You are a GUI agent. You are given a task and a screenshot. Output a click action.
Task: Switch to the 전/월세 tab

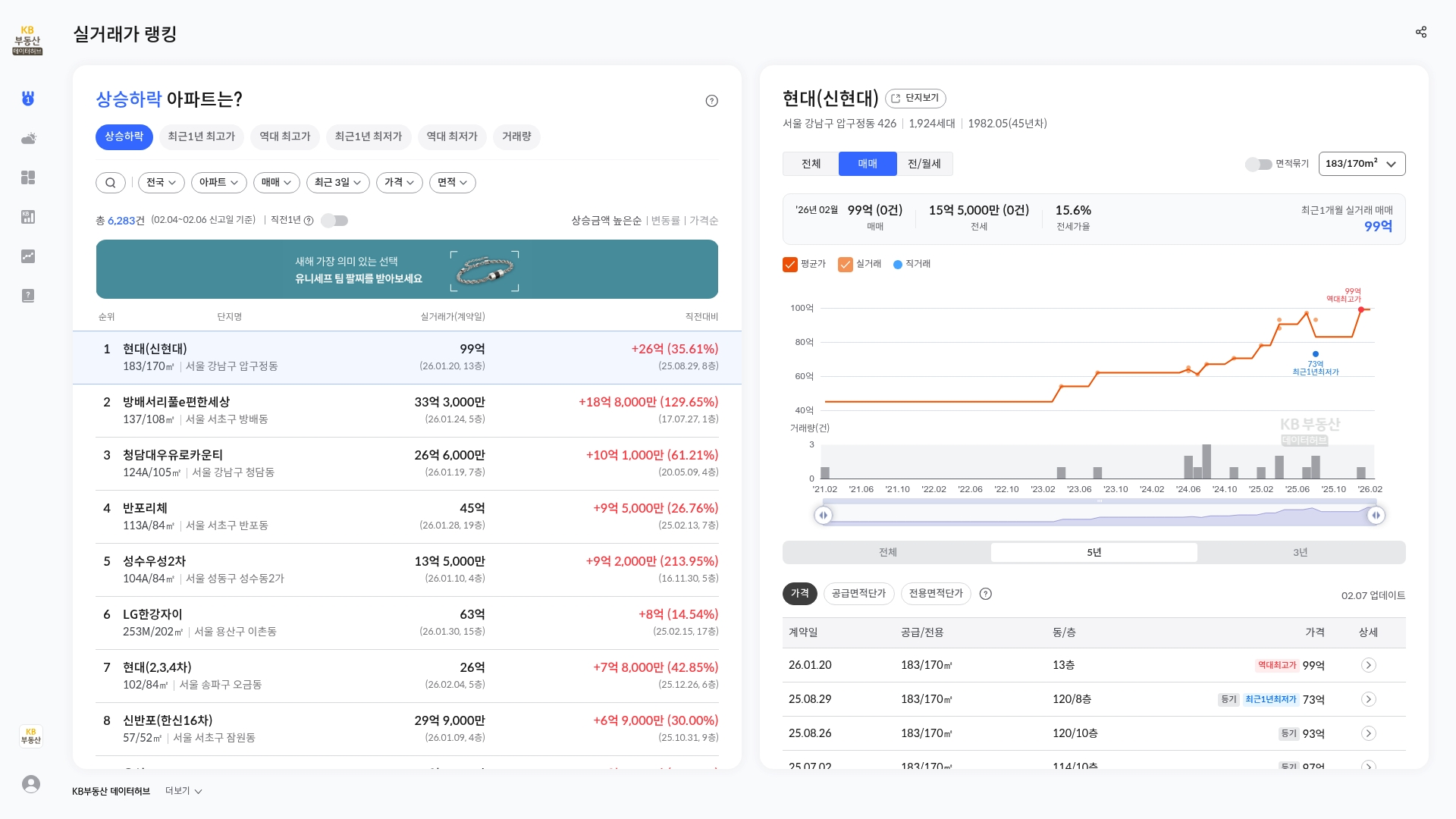(925, 164)
